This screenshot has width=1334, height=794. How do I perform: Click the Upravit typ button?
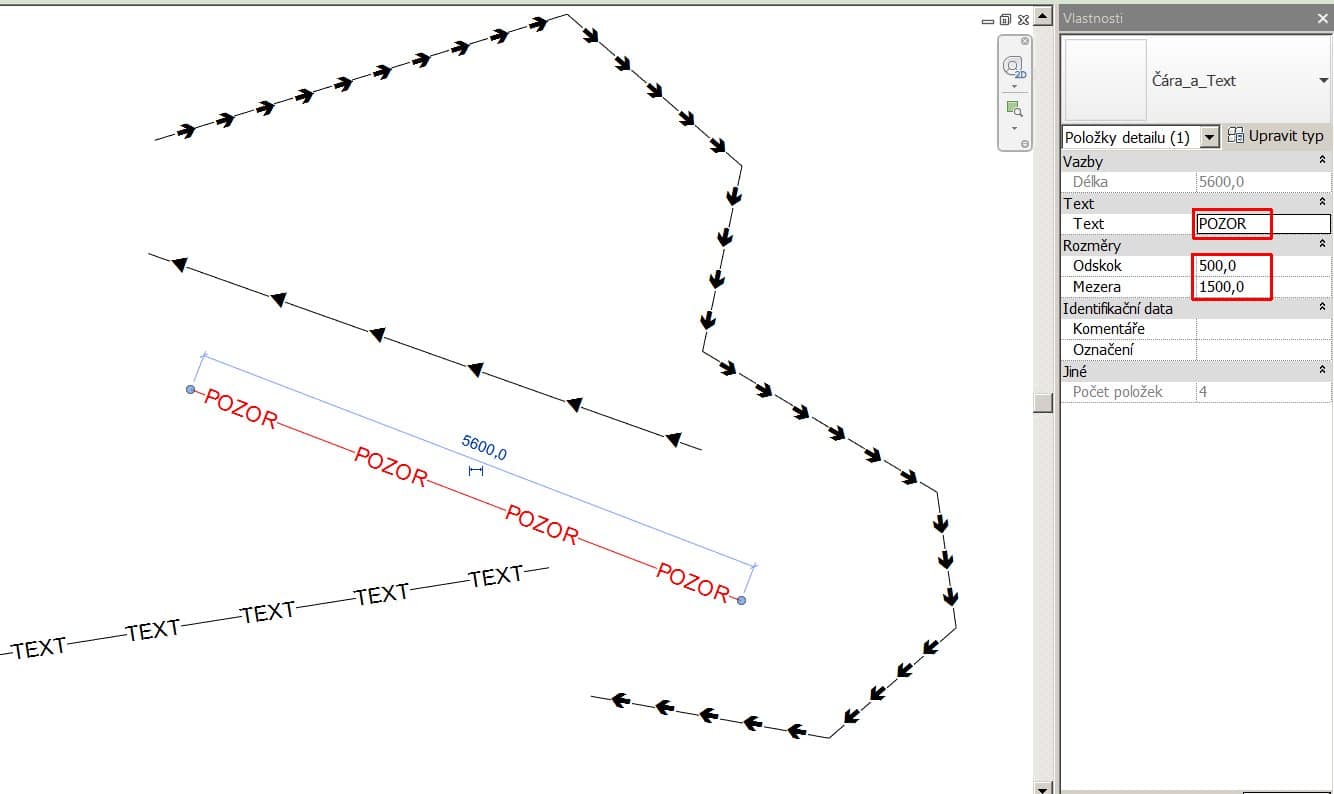pos(1275,136)
